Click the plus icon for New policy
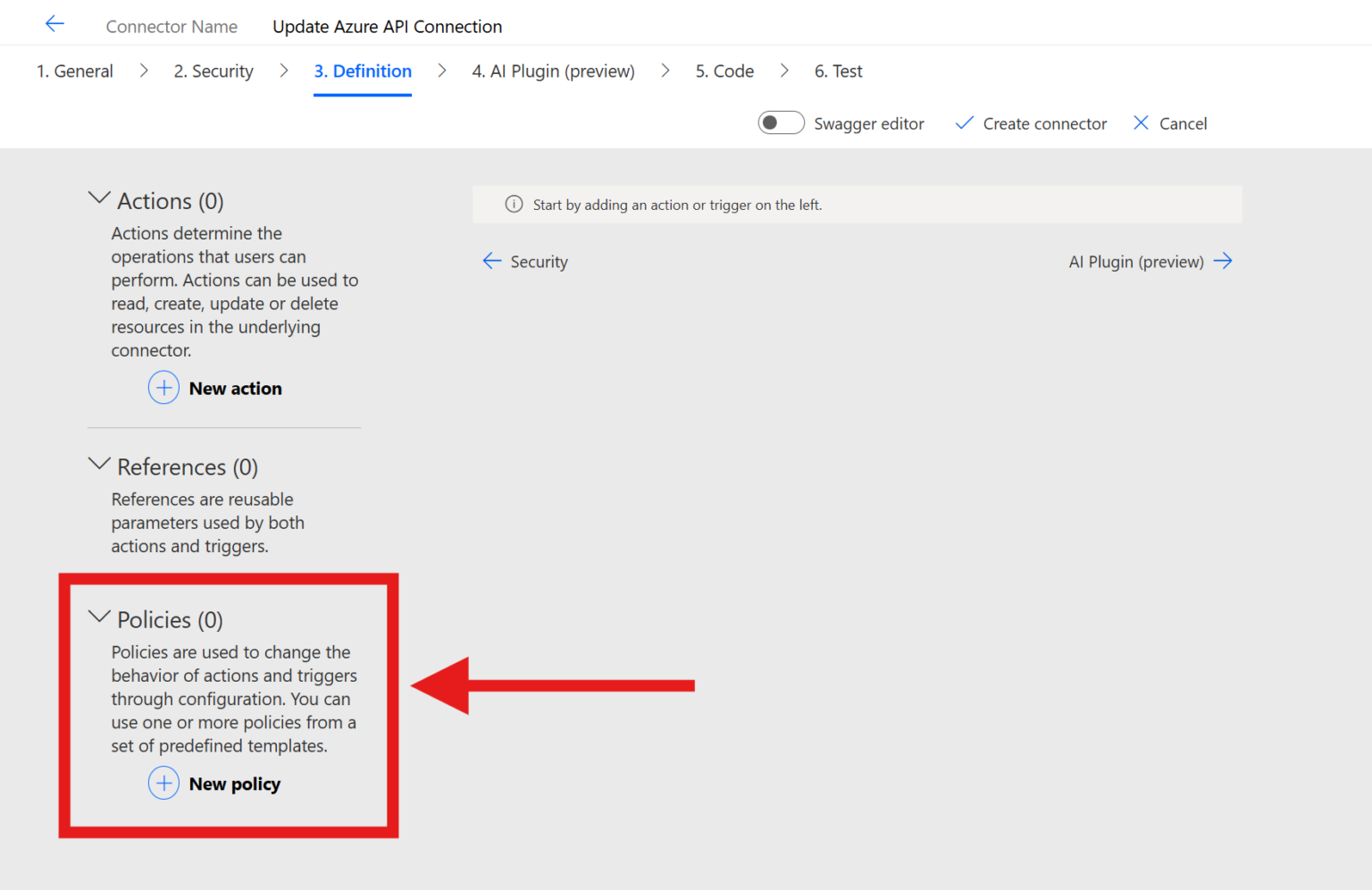This screenshot has width=1372, height=890. click(163, 784)
